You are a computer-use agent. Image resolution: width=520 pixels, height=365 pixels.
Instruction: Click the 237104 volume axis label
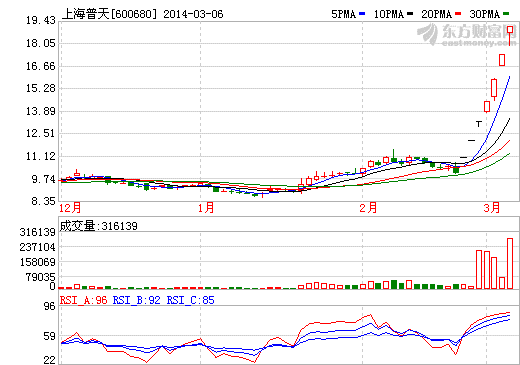coord(37,247)
